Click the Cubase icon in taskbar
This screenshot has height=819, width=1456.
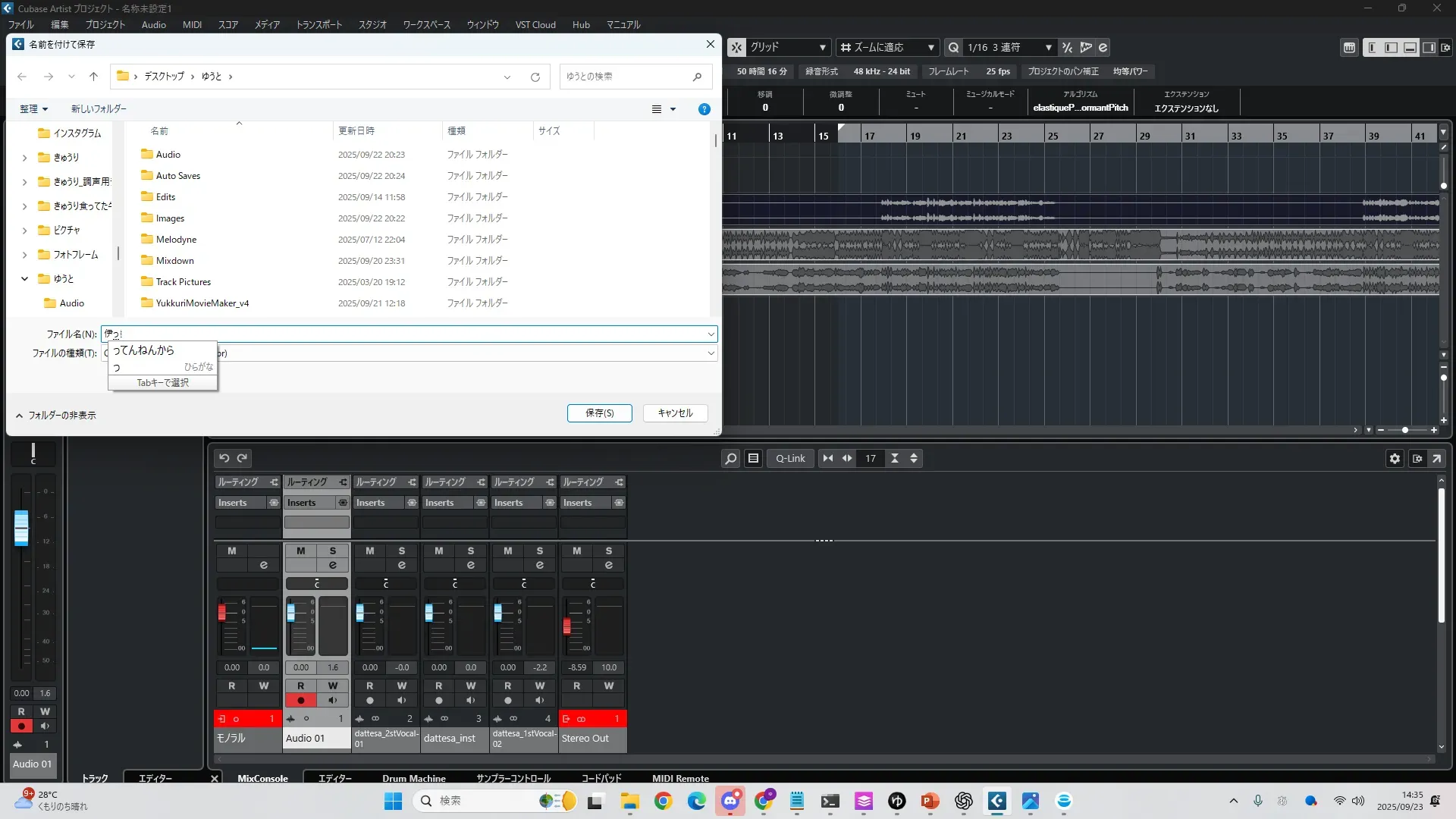(x=996, y=801)
